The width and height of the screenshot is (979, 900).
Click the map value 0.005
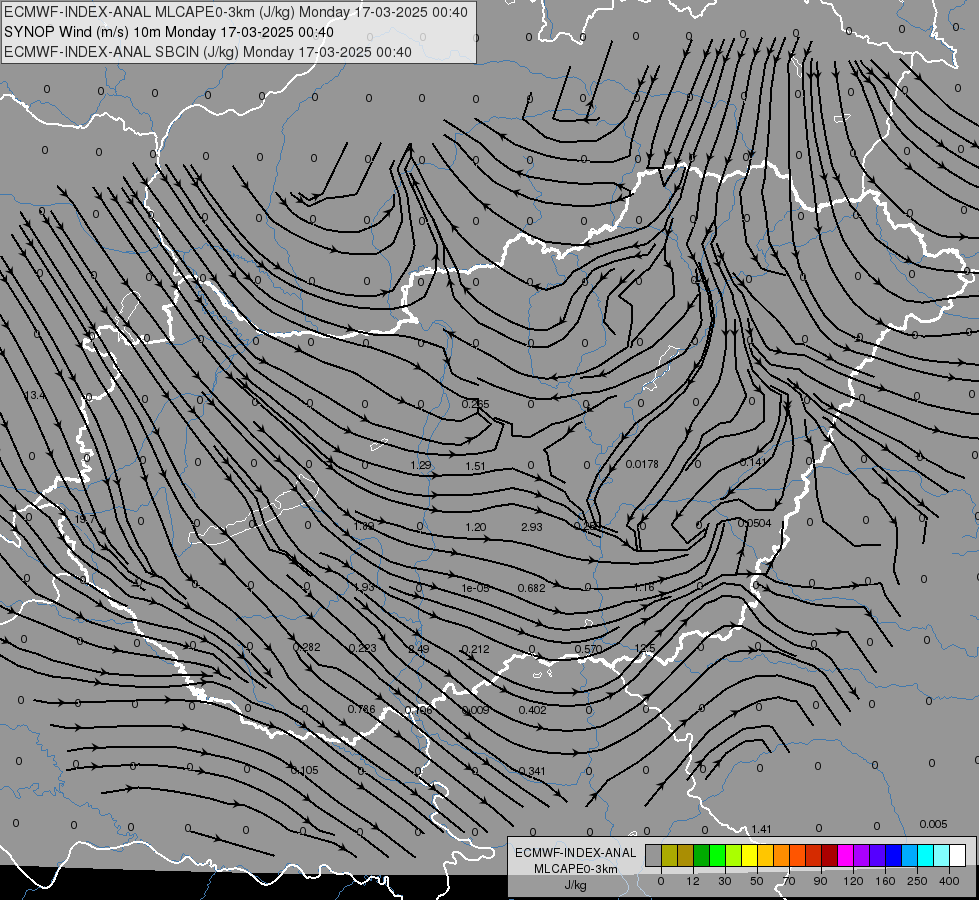click(x=933, y=824)
